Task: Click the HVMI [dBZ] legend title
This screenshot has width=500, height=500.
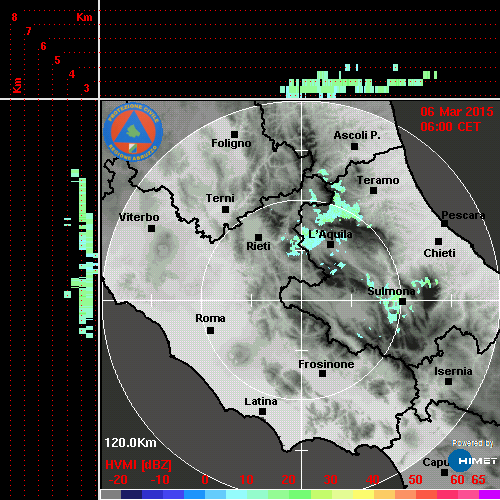Action: (x=138, y=465)
